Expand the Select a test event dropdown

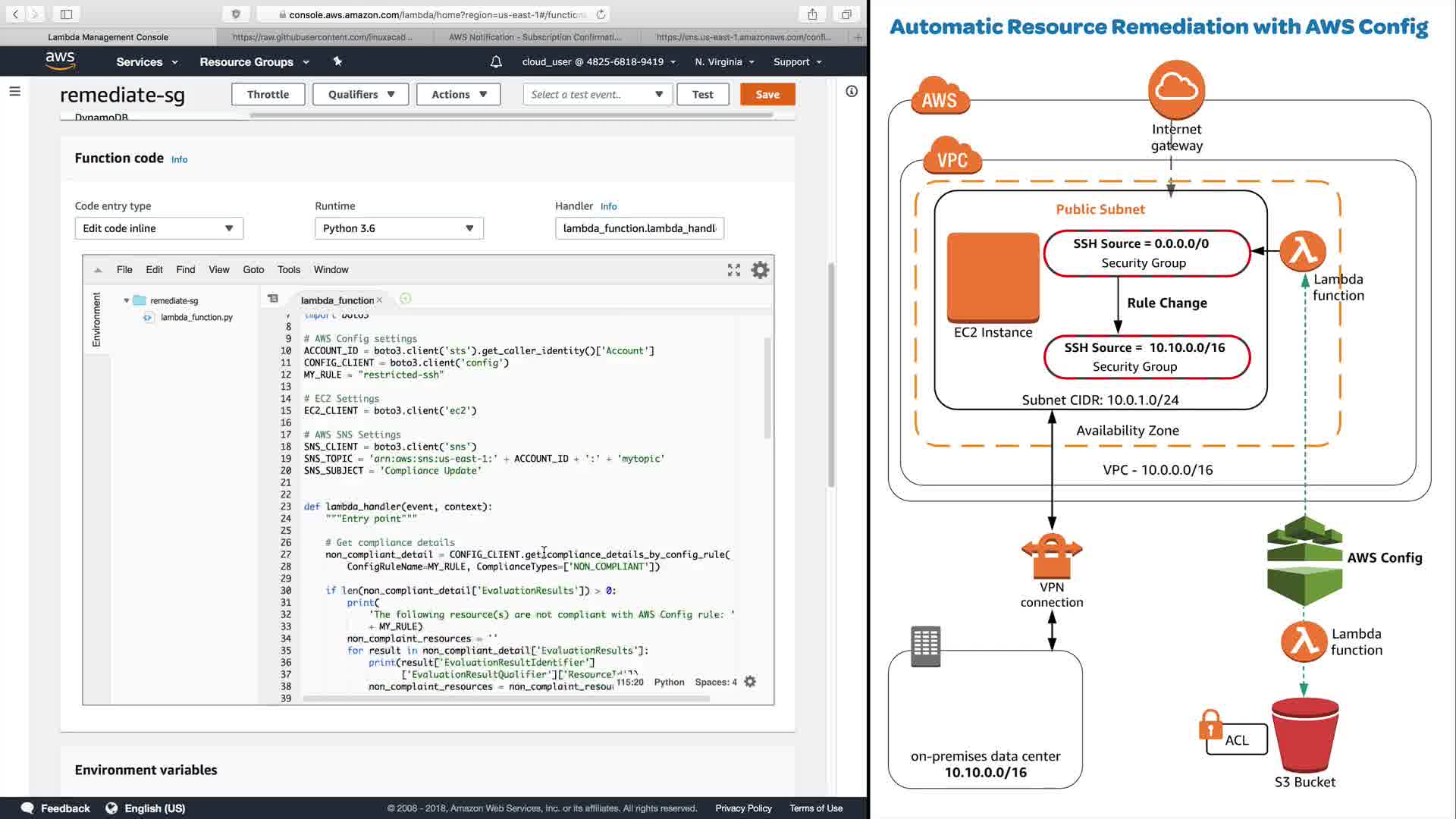(597, 95)
